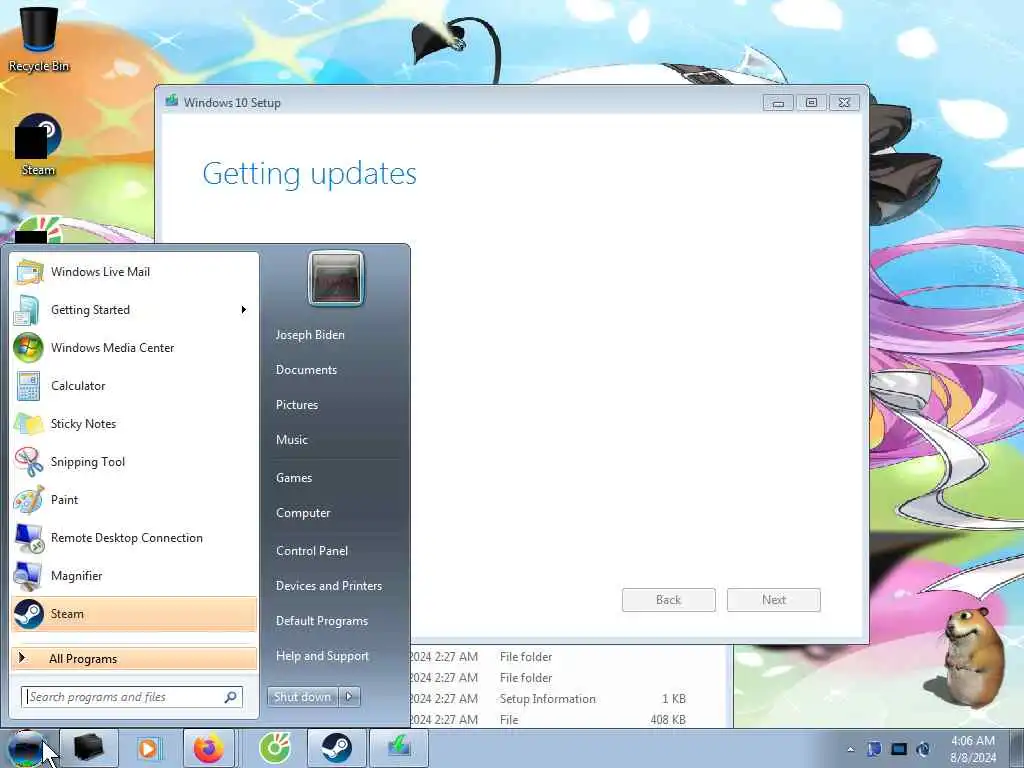
Task: Switch to Windows 10 Setup taskbar button
Action: tap(399, 748)
